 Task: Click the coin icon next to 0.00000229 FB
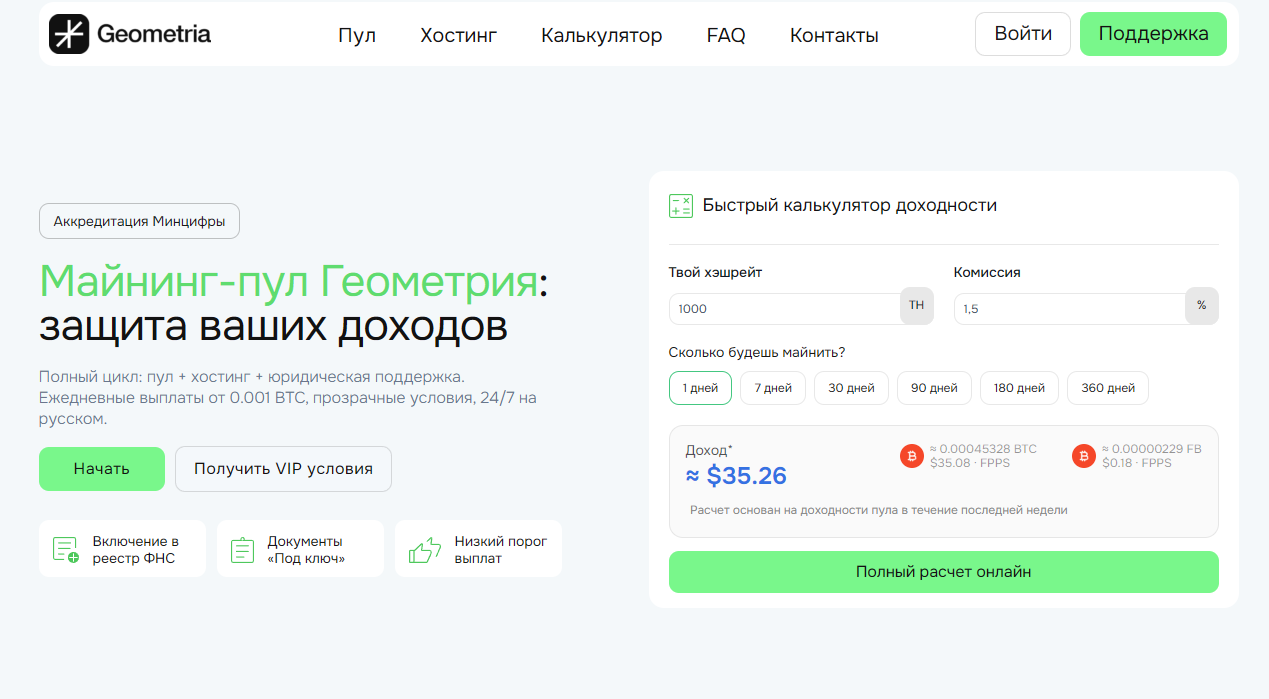[x=1083, y=457]
